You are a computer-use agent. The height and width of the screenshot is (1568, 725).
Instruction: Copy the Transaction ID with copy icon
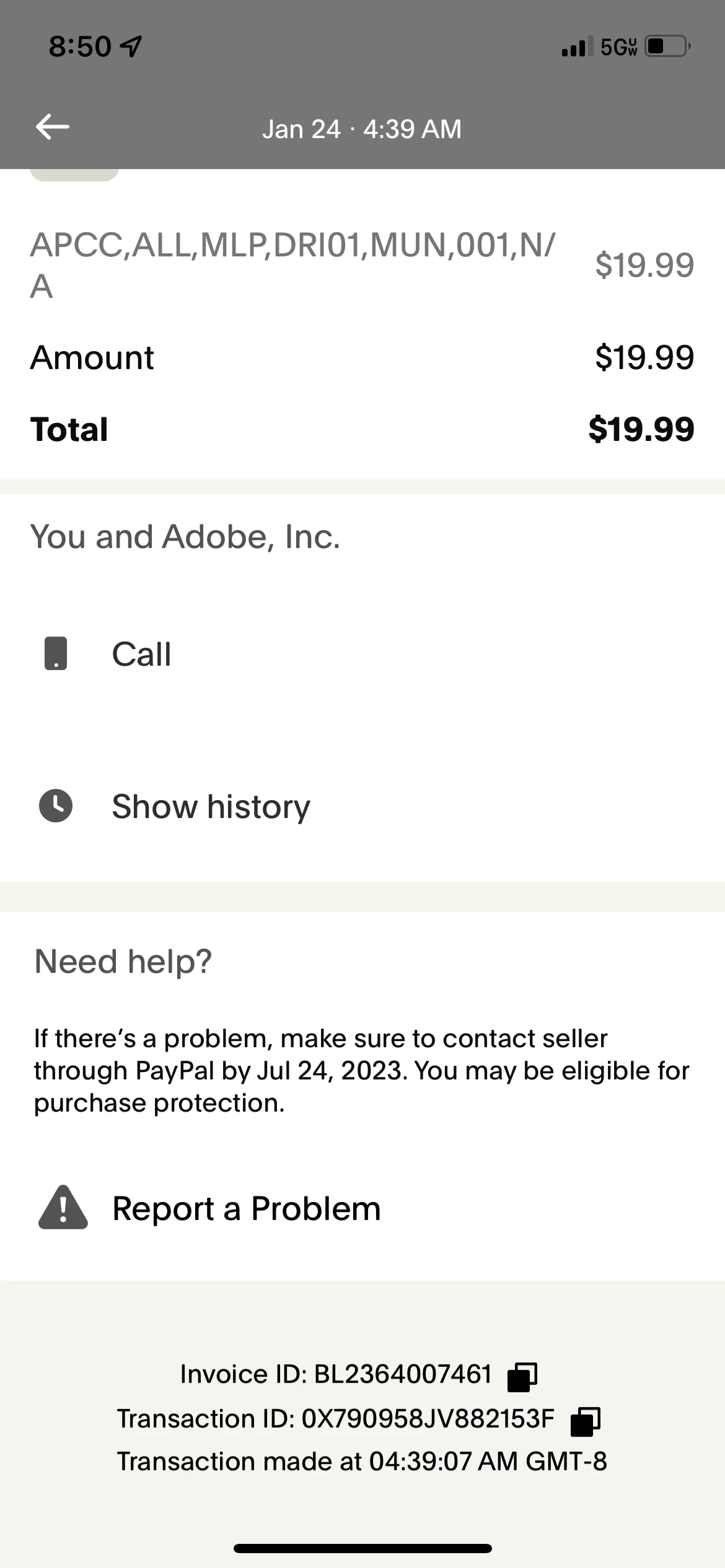[585, 1421]
